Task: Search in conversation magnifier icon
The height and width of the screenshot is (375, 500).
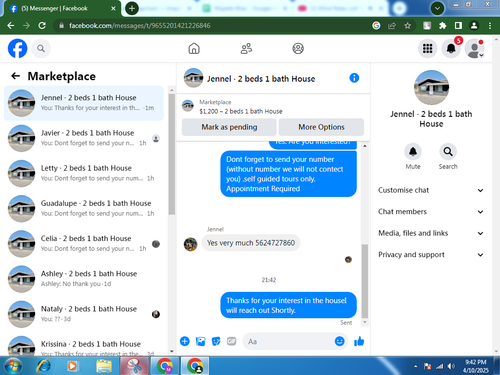Action: pyautogui.click(x=448, y=152)
